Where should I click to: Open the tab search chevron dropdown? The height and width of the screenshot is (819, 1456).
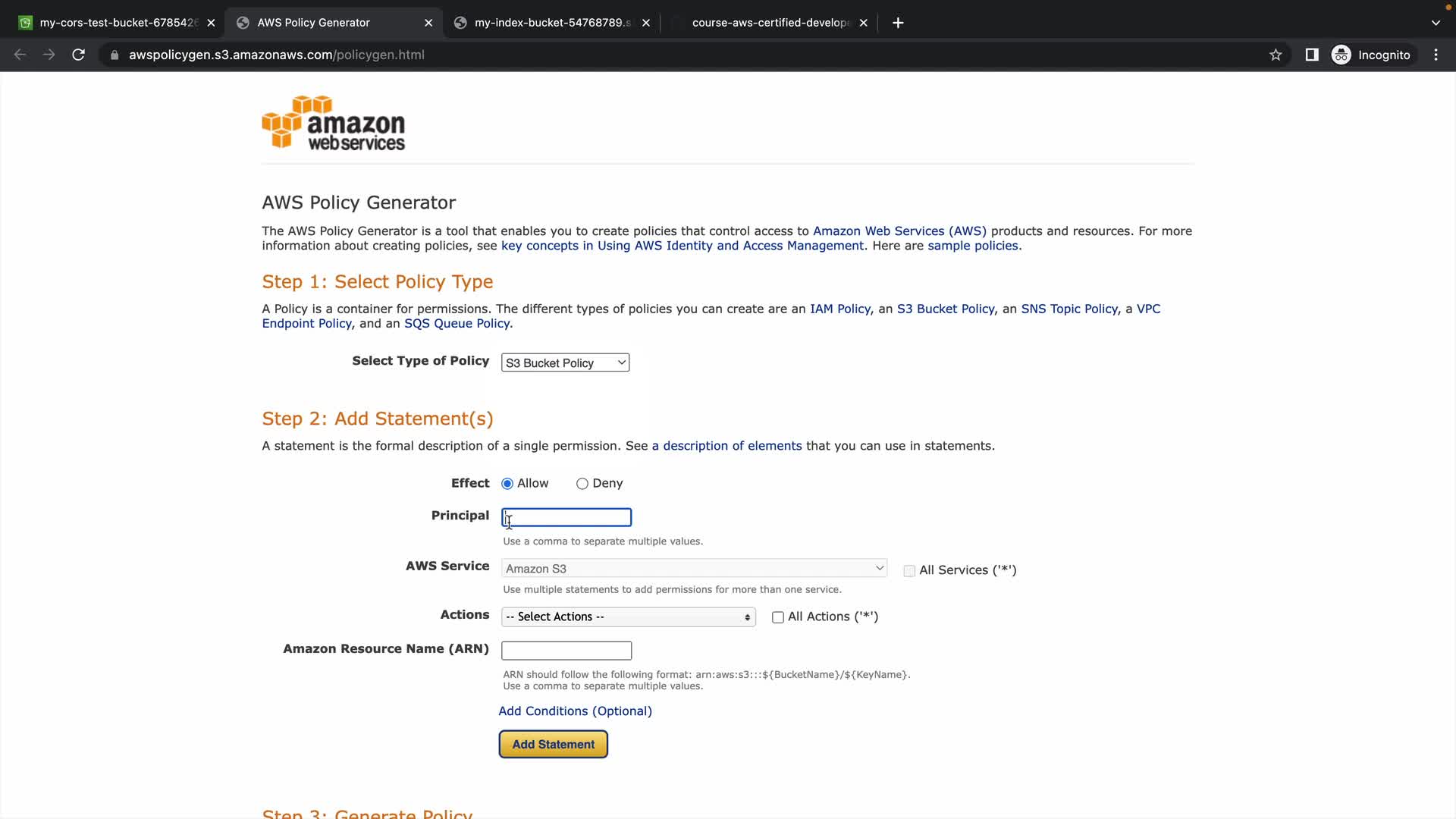pyautogui.click(x=1435, y=23)
